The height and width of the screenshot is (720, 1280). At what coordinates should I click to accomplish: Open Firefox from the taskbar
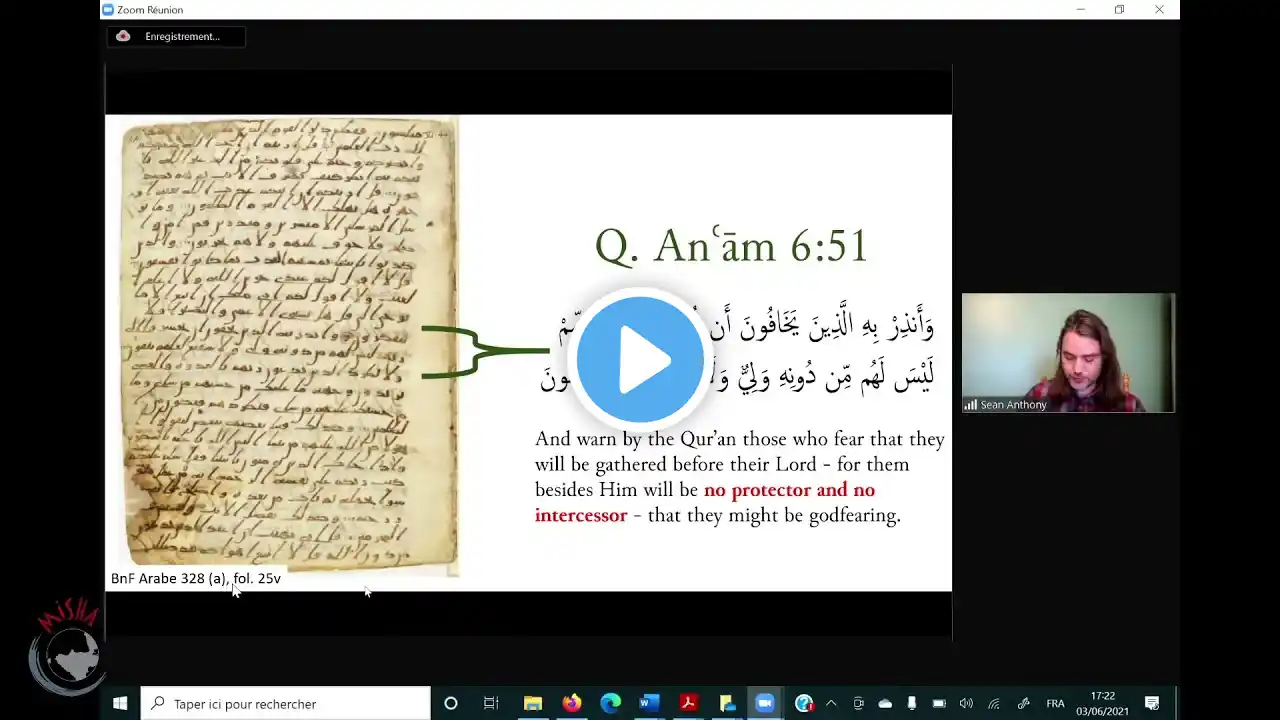click(x=571, y=704)
